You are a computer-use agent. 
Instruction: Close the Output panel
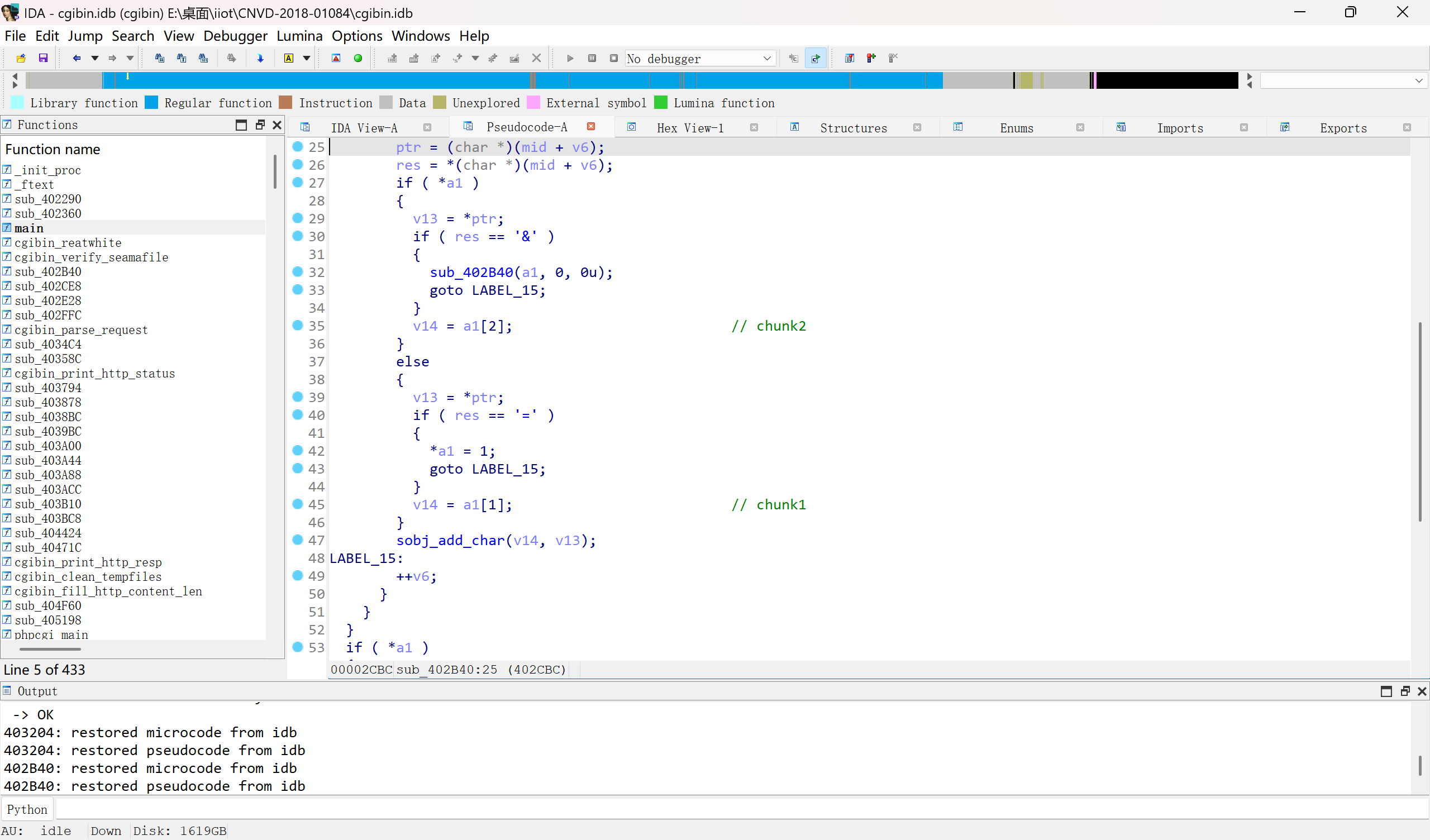tap(1422, 691)
